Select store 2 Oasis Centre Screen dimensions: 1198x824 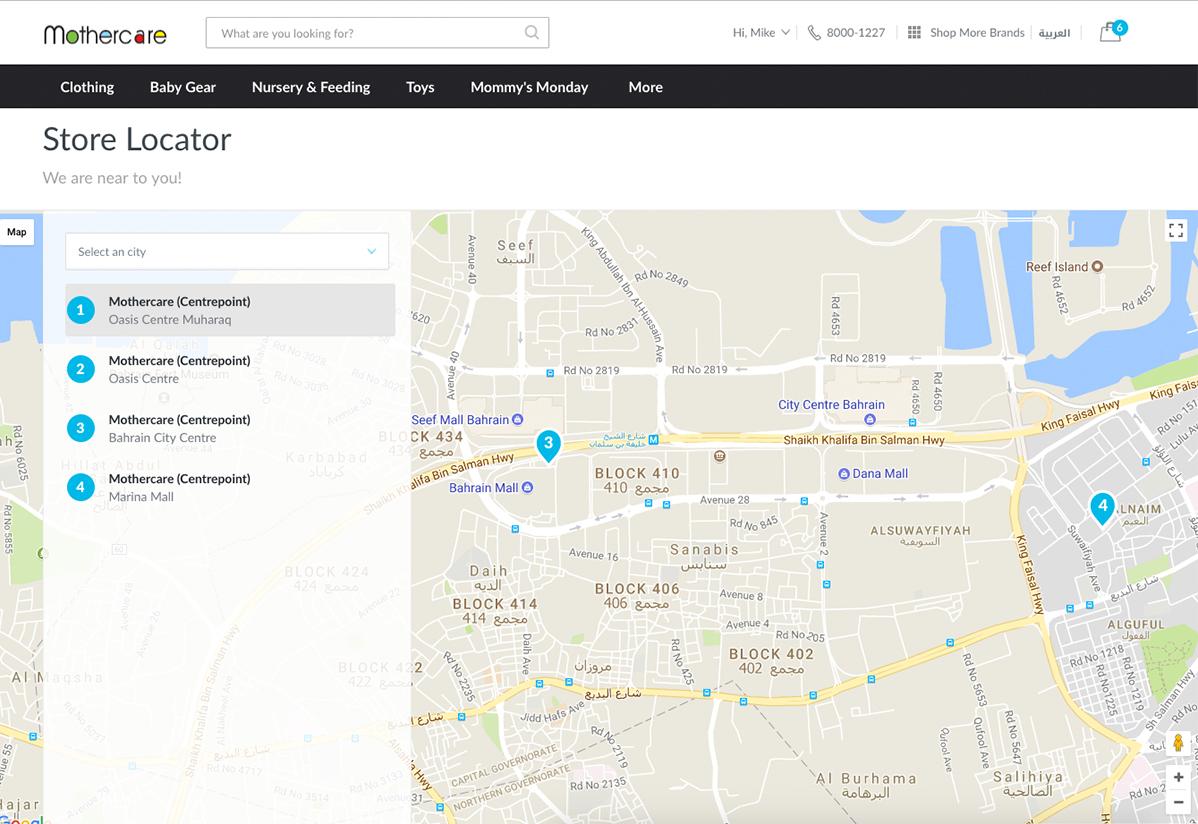230,369
